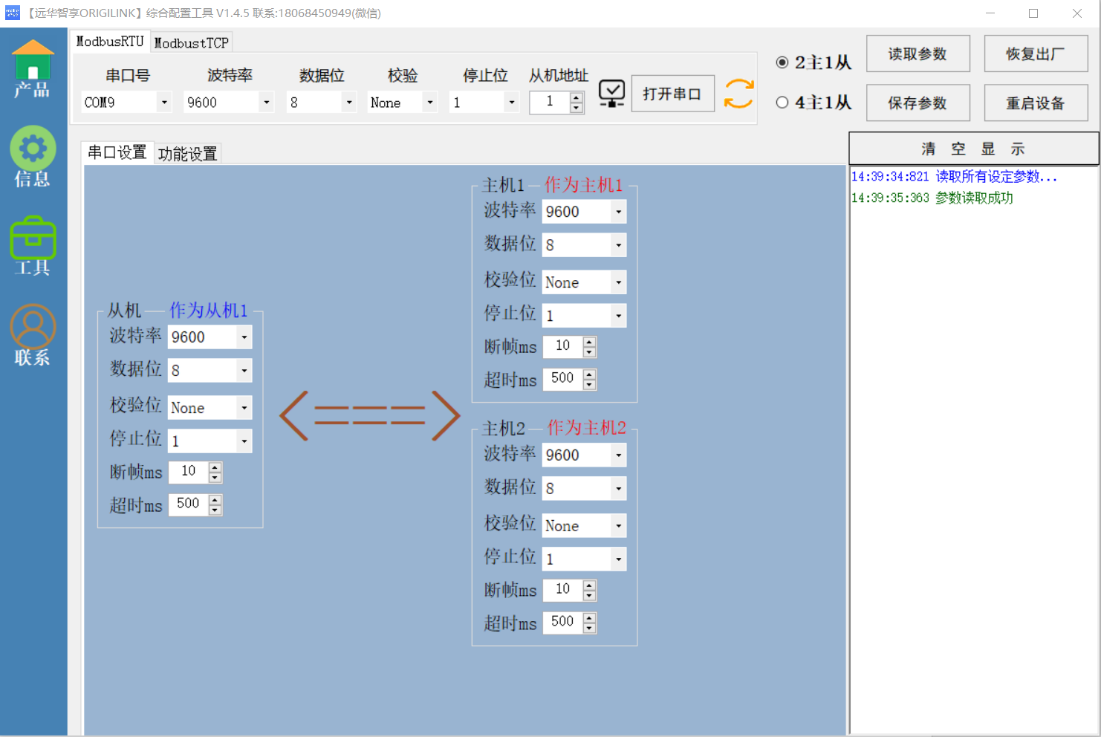
Task: Click the app logo in title bar
Action: (x=12, y=13)
